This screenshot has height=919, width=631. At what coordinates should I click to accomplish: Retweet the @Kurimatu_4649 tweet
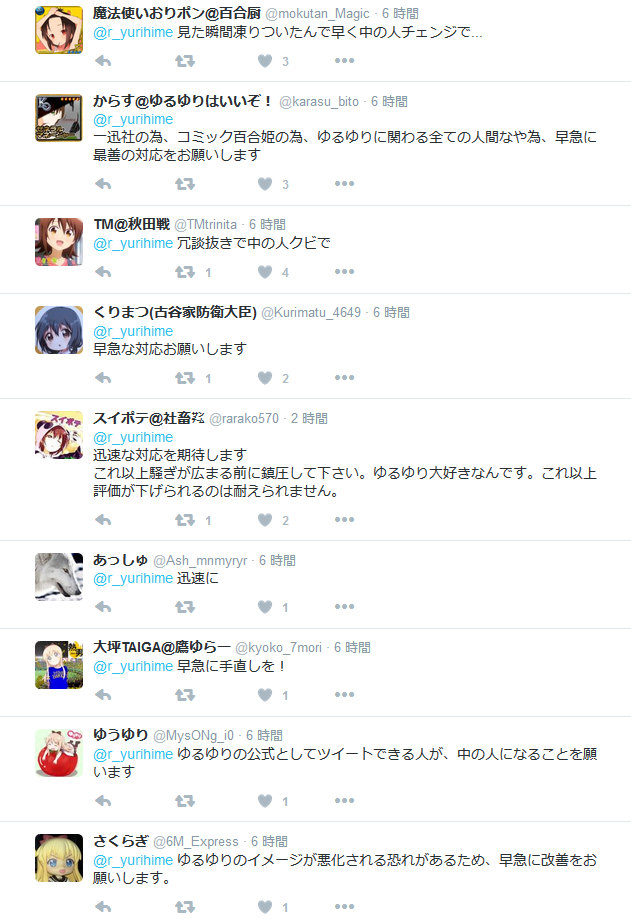185,378
